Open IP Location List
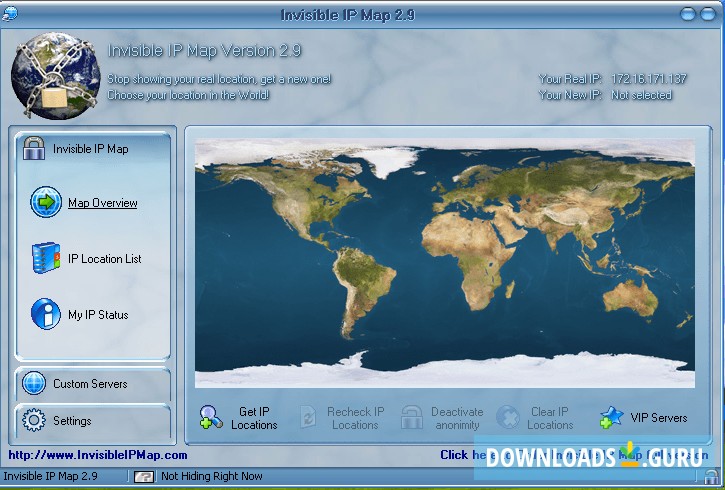The height and width of the screenshot is (490, 725). [x=104, y=259]
